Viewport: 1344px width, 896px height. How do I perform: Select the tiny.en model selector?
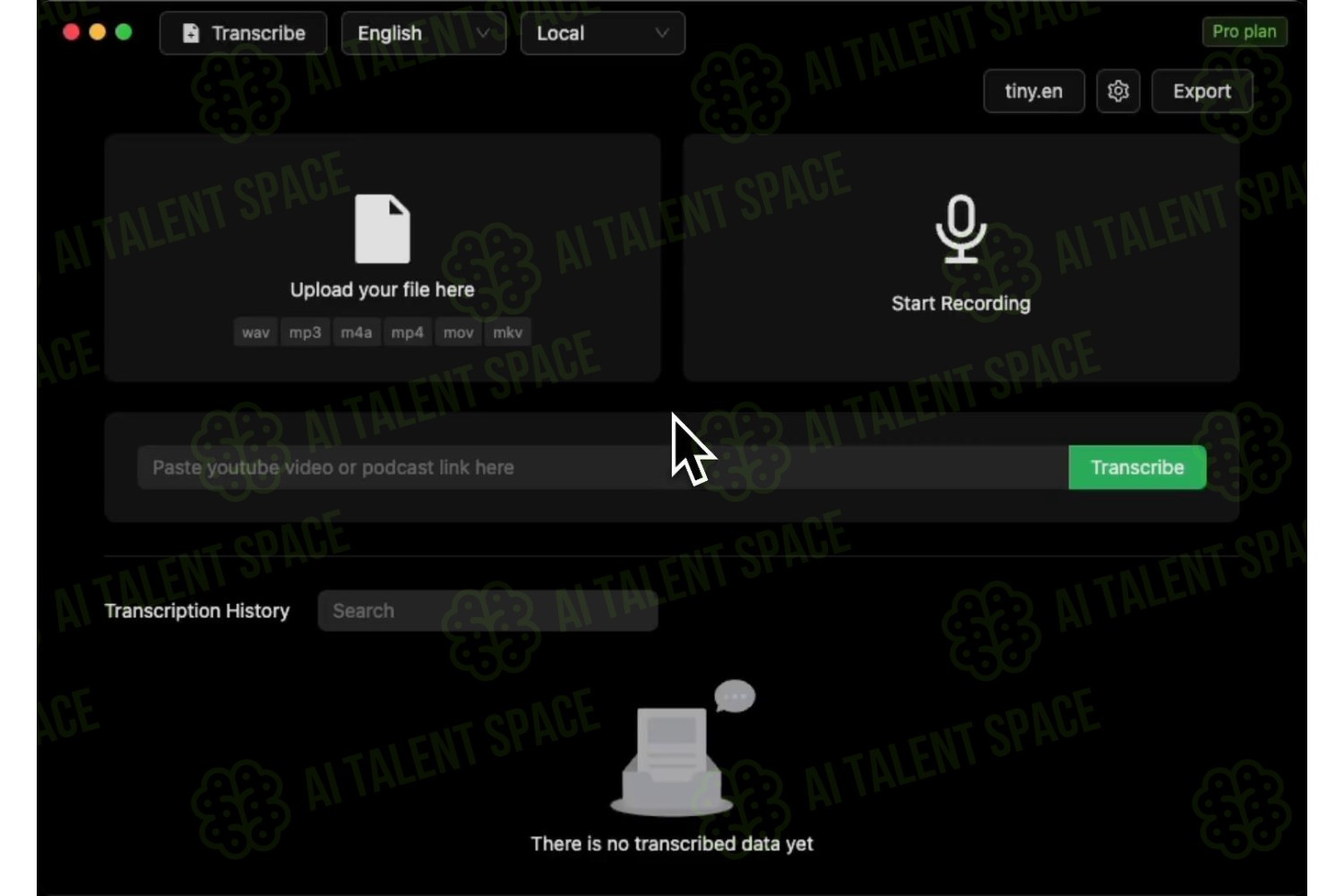tap(1034, 90)
